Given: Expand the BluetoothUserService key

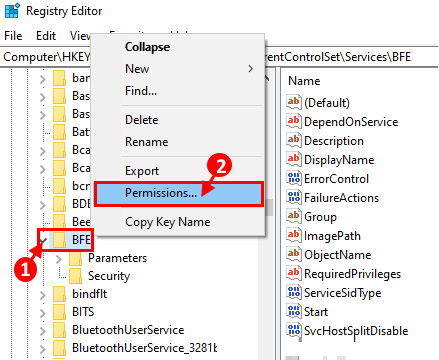Looking at the screenshot, I should coord(43,331).
